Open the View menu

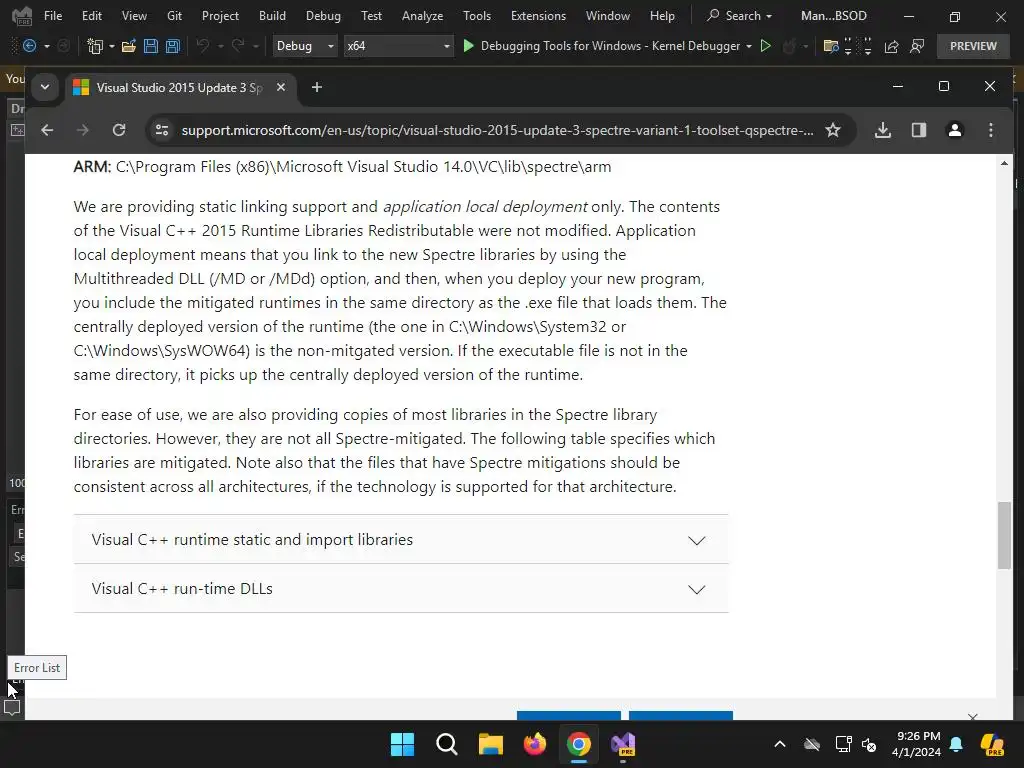point(134,15)
